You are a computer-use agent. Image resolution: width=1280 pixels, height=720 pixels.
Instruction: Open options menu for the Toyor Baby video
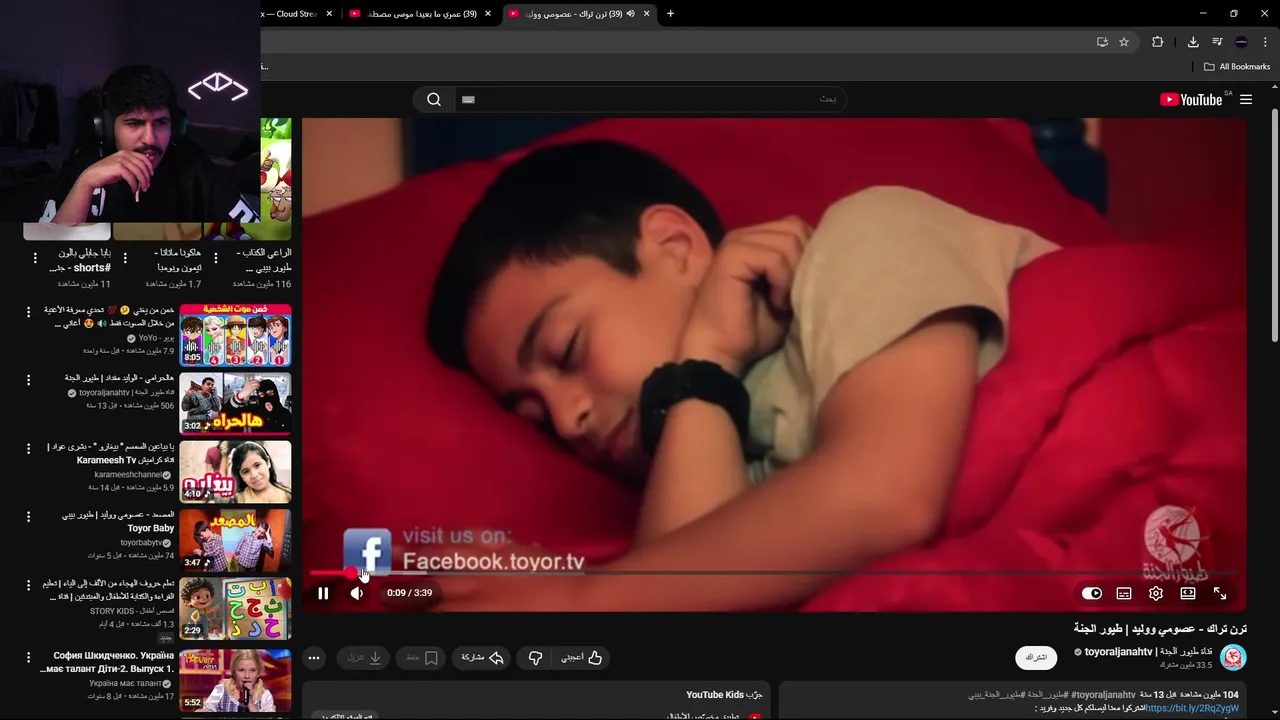28,516
